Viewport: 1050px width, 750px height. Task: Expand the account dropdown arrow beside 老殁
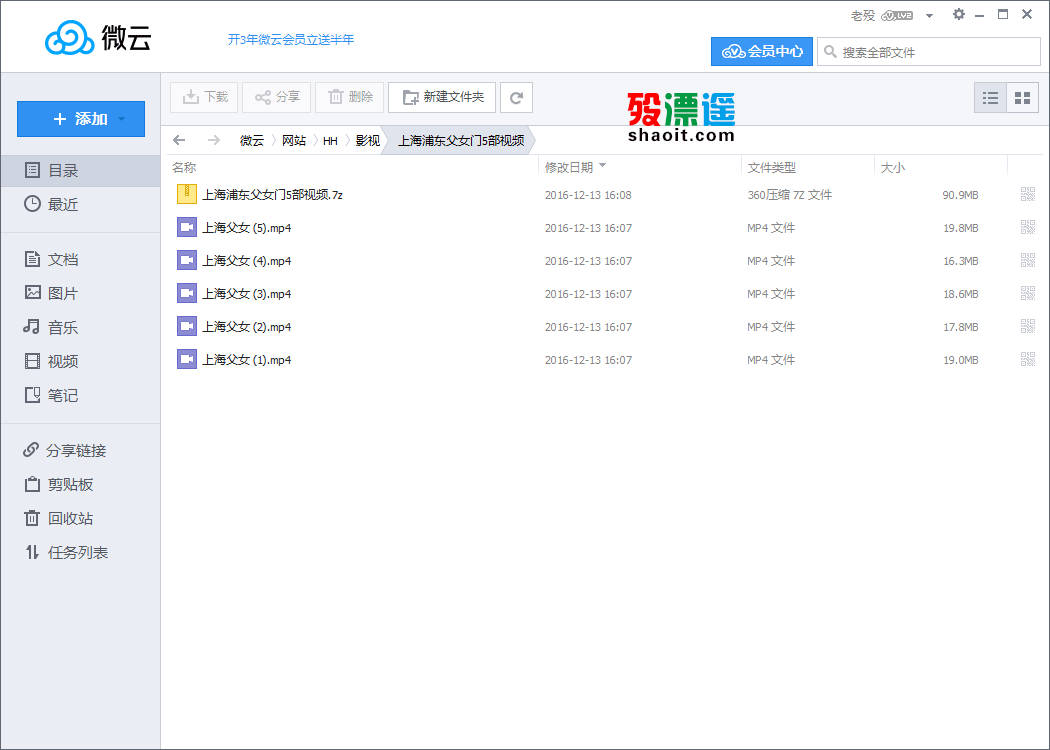click(929, 16)
